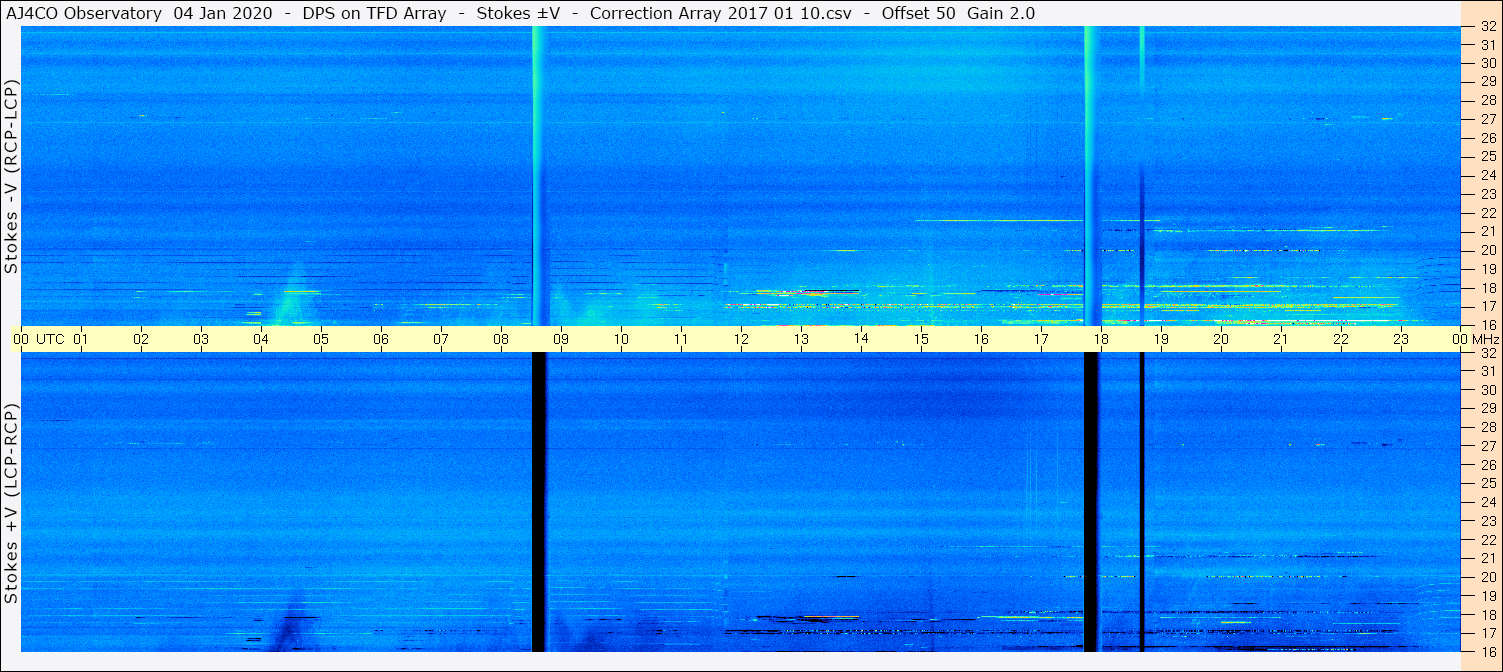Click the black data gap near 08:30 in the lower panel
Image resolution: width=1503 pixels, height=672 pixels.
(539, 502)
